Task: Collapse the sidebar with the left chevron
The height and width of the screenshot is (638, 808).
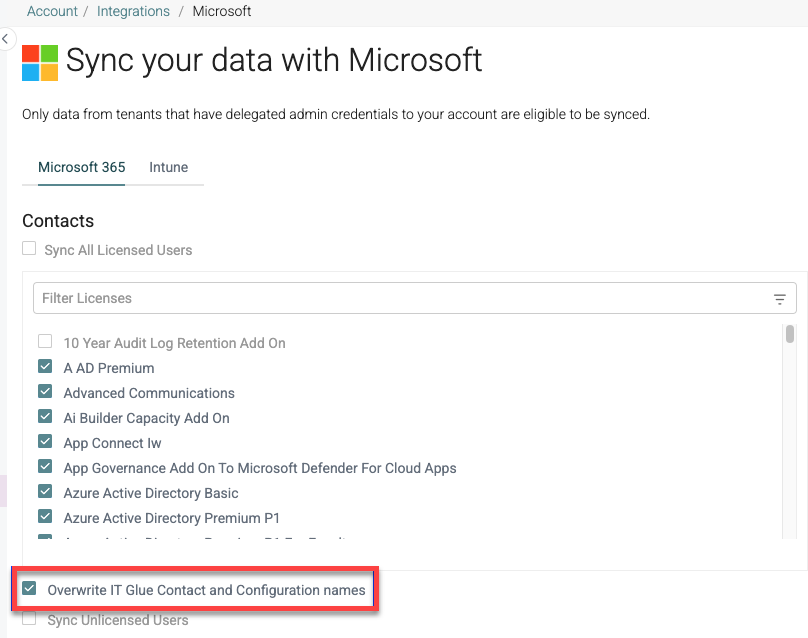Action: (5, 39)
